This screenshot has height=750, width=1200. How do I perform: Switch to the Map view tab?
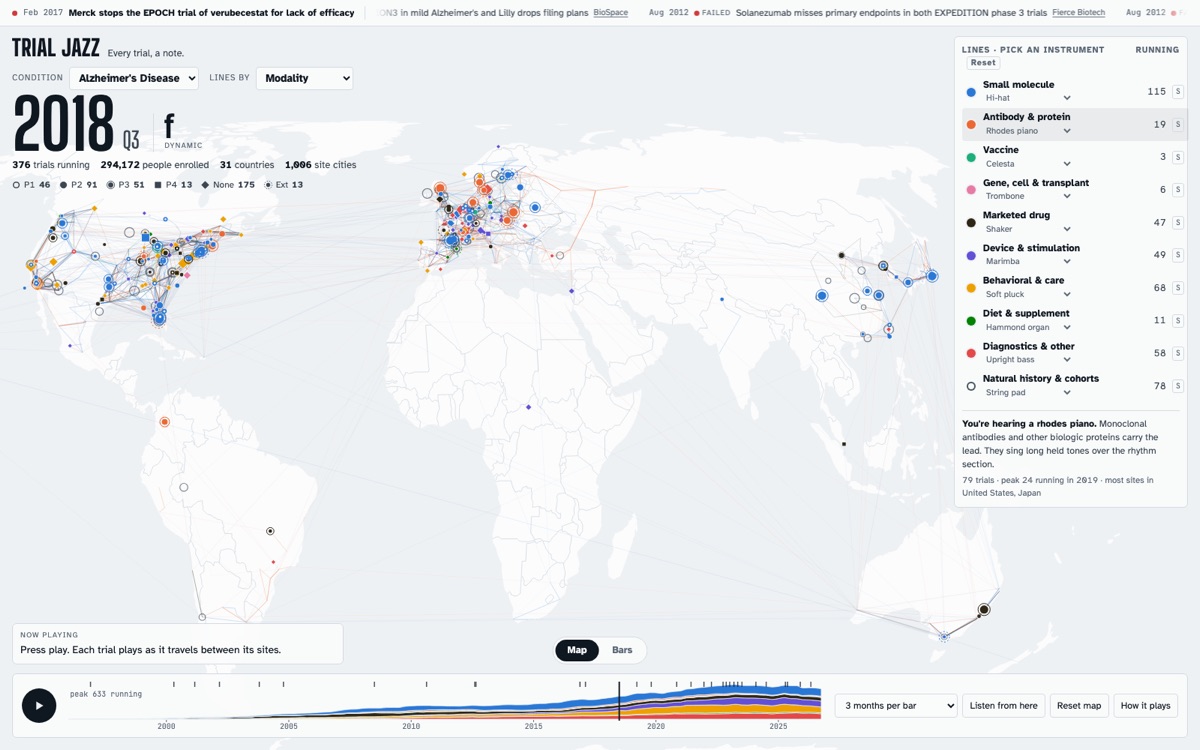(x=577, y=650)
